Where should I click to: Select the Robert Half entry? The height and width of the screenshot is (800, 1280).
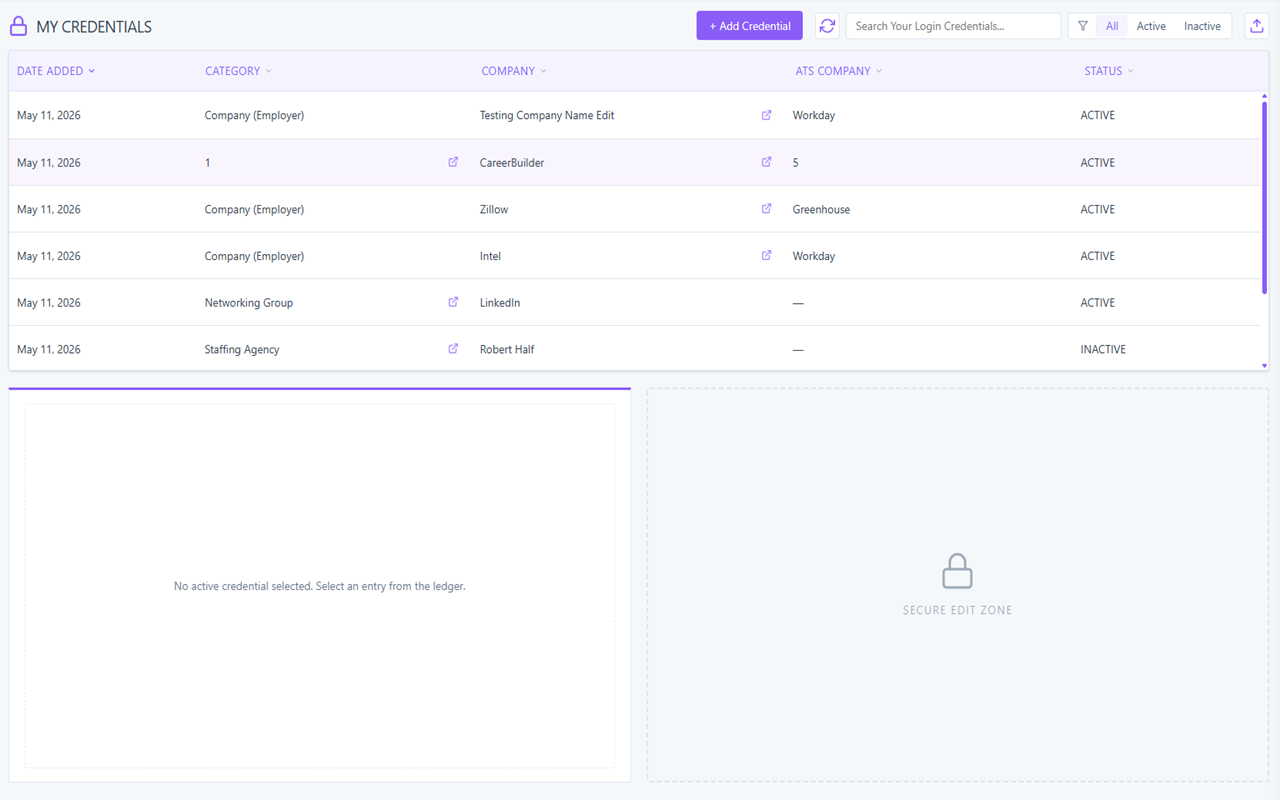point(635,349)
